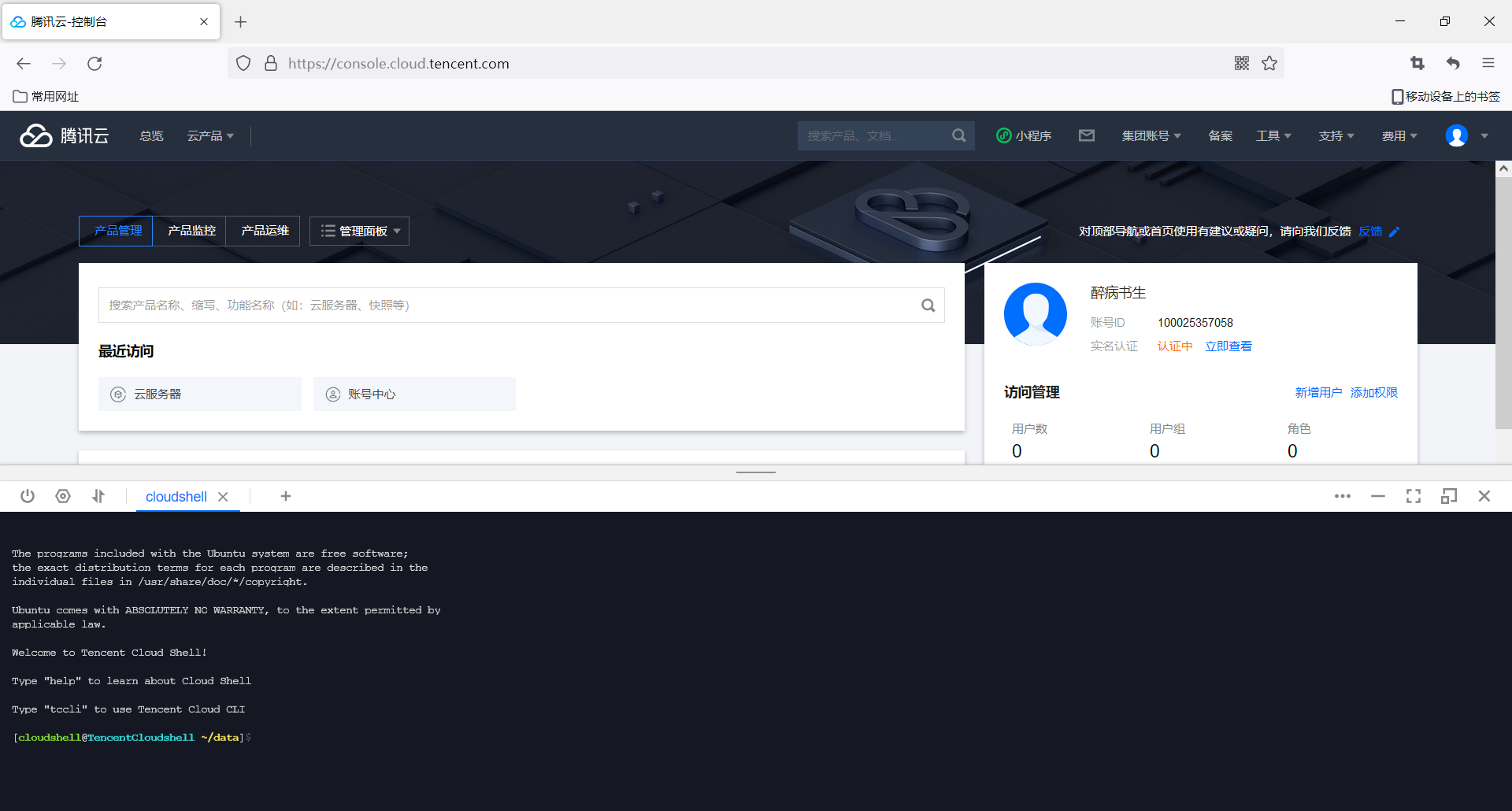Open cloudshell settings gear icon
Viewport: 1512px width, 811px height.
tap(63, 496)
